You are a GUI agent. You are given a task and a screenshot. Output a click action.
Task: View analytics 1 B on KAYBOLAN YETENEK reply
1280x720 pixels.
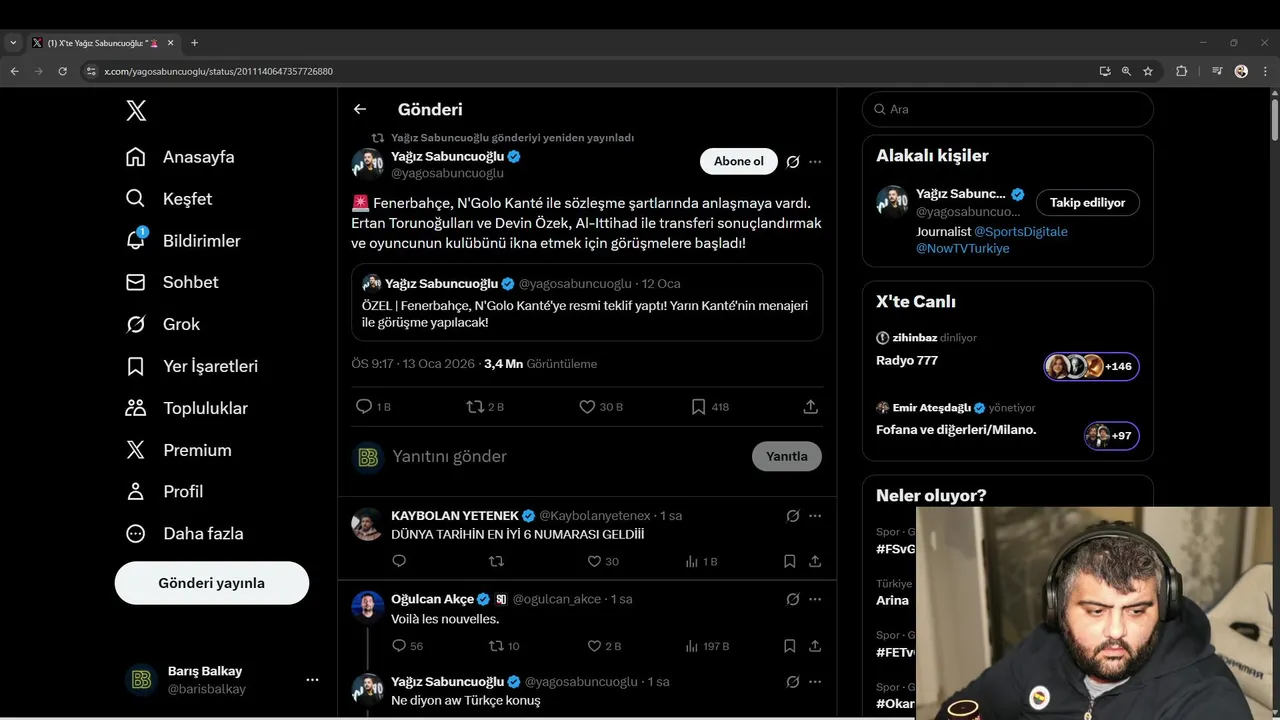click(x=701, y=562)
